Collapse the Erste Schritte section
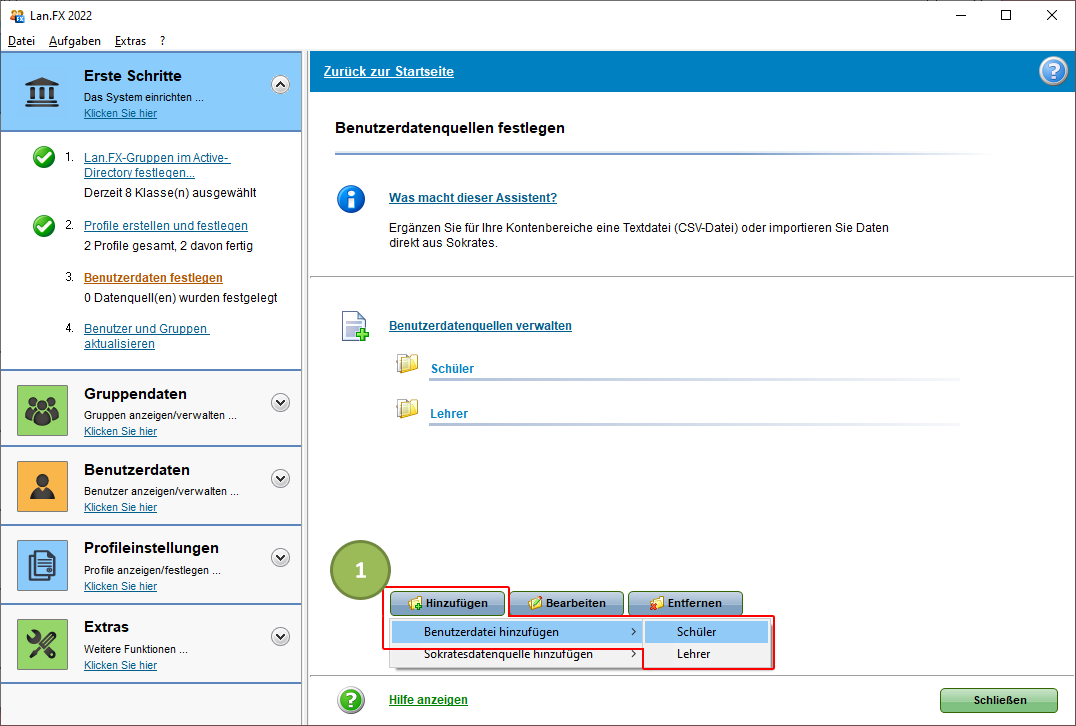The height and width of the screenshot is (726, 1076). click(280, 84)
